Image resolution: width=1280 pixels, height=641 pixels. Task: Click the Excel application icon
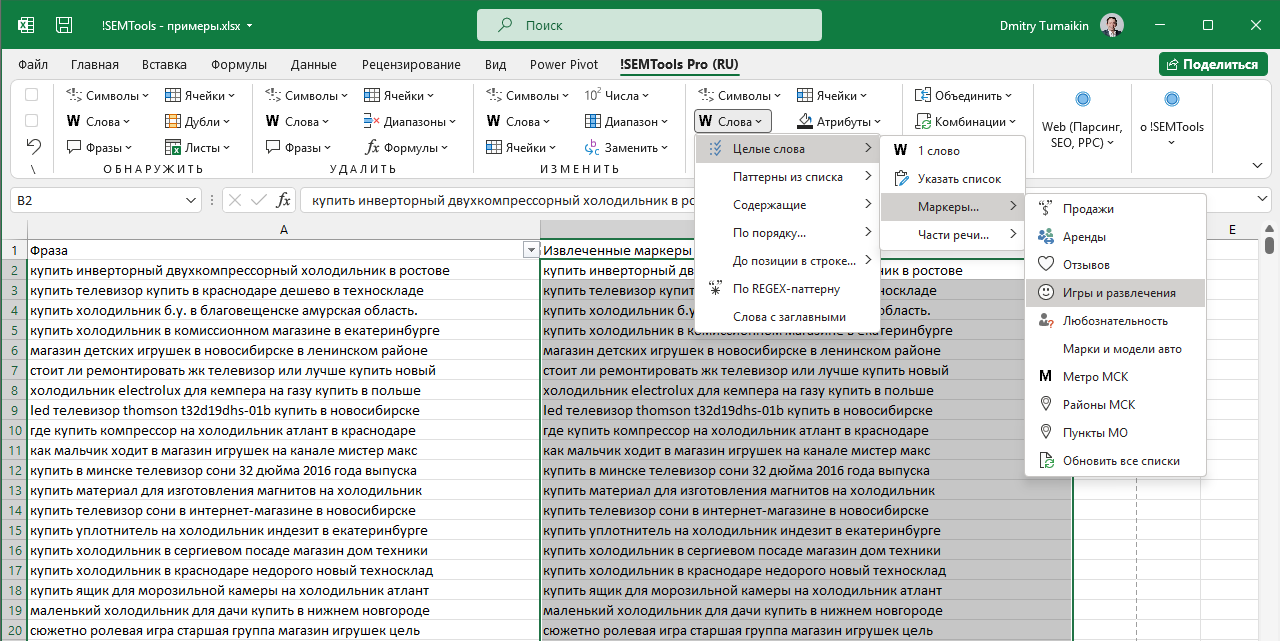point(26,25)
